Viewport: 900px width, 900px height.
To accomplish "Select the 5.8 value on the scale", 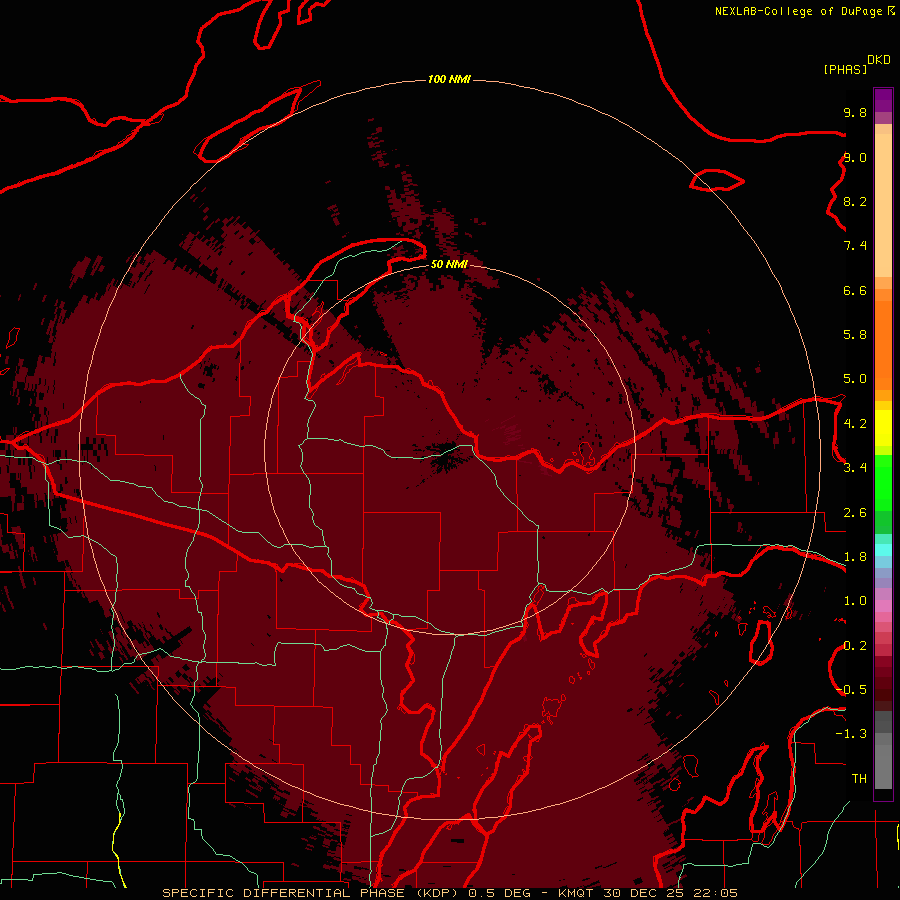I will pos(855,335).
